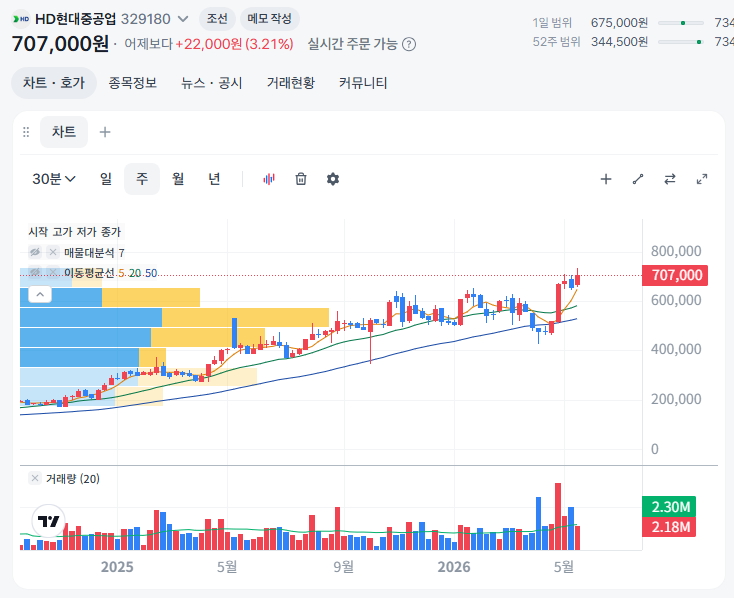Click the help icon beside 실시간 주문 가능
The image size is (734, 598).
click(409, 44)
